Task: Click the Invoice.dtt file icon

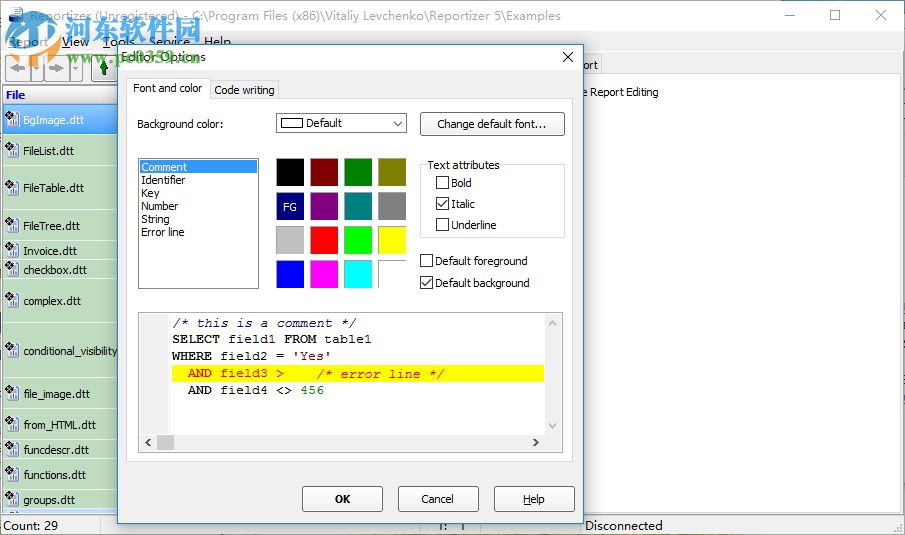Action: [12, 250]
